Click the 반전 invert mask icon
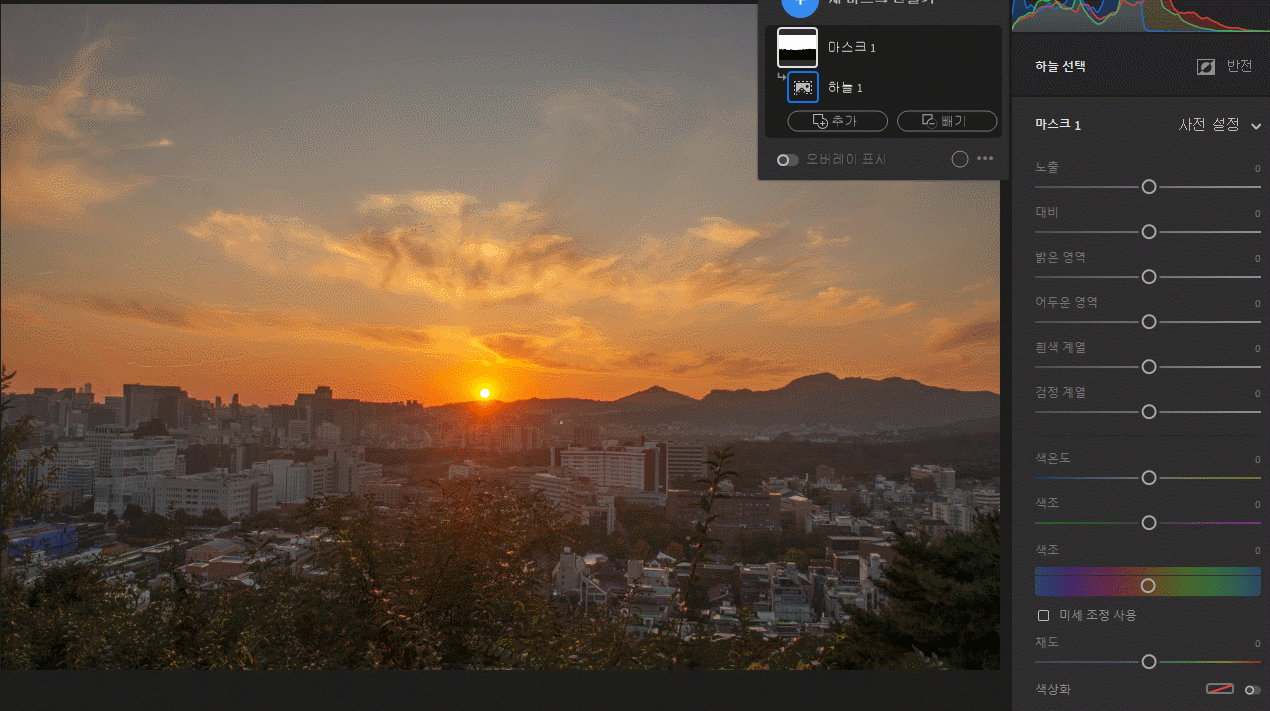This screenshot has width=1270, height=711. coord(1206,67)
